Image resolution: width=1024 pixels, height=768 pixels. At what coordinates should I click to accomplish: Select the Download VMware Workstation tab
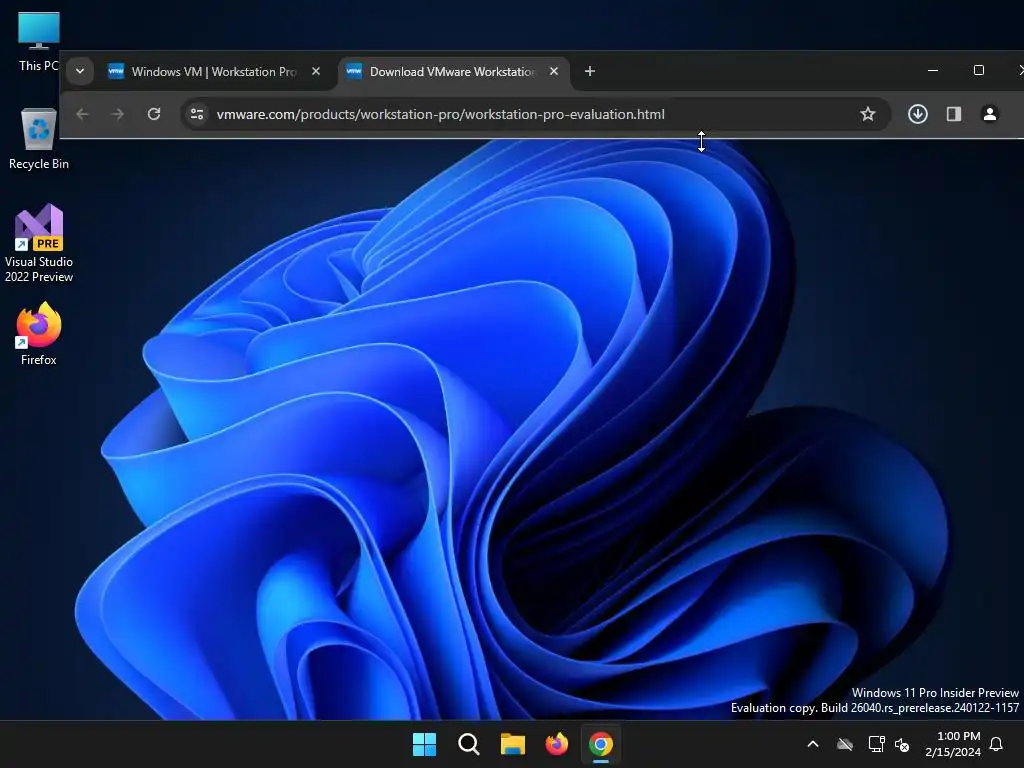tap(453, 71)
